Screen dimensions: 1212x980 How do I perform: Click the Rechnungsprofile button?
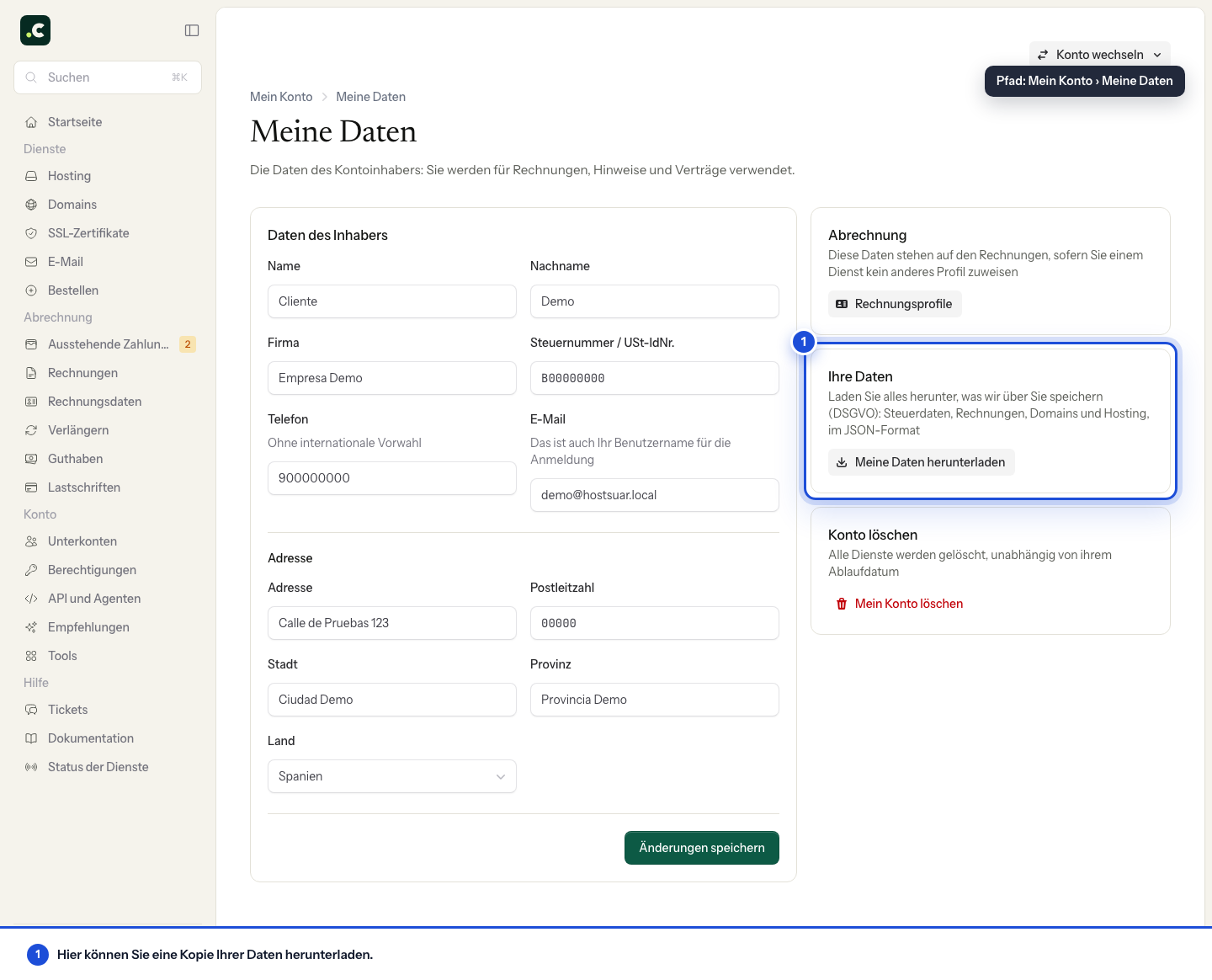click(895, 304)
